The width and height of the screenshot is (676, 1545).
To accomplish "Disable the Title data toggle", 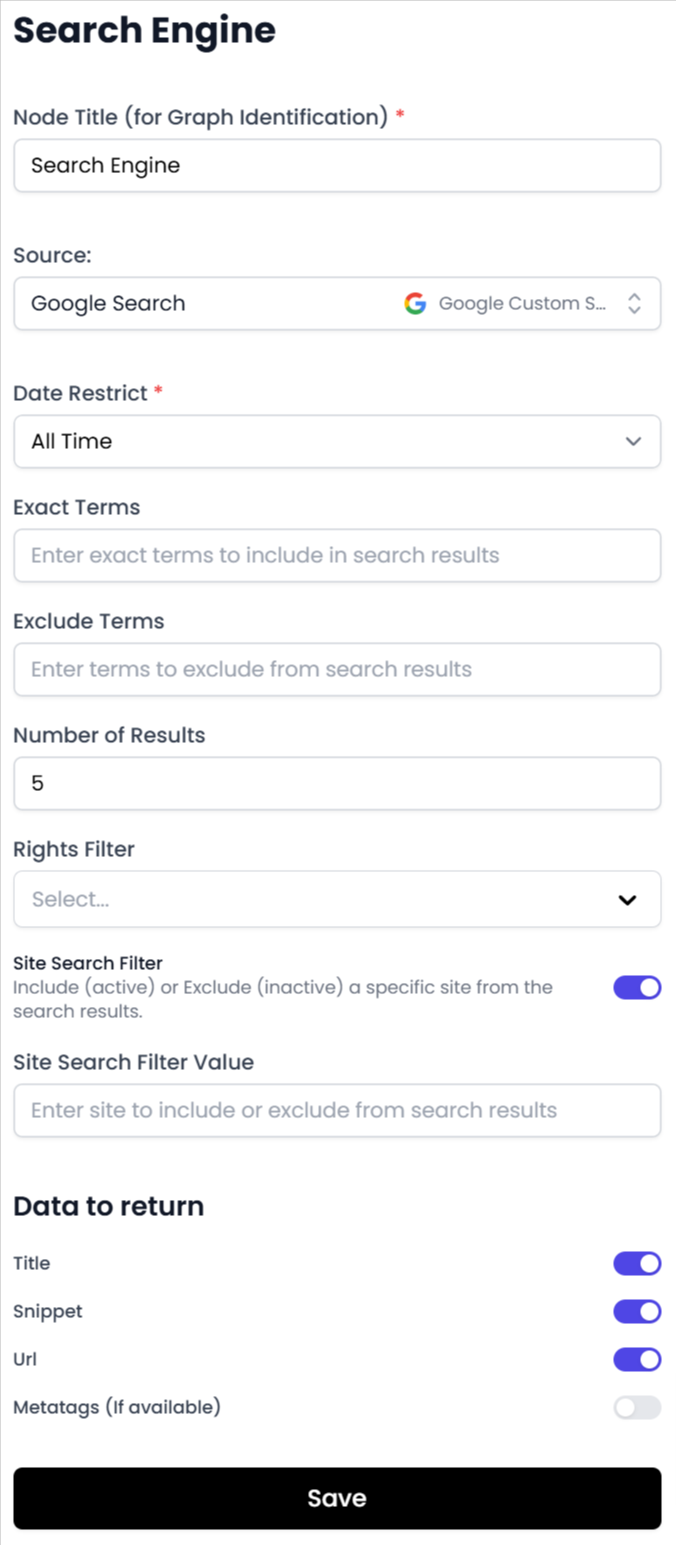I will tap(637, 1263).
